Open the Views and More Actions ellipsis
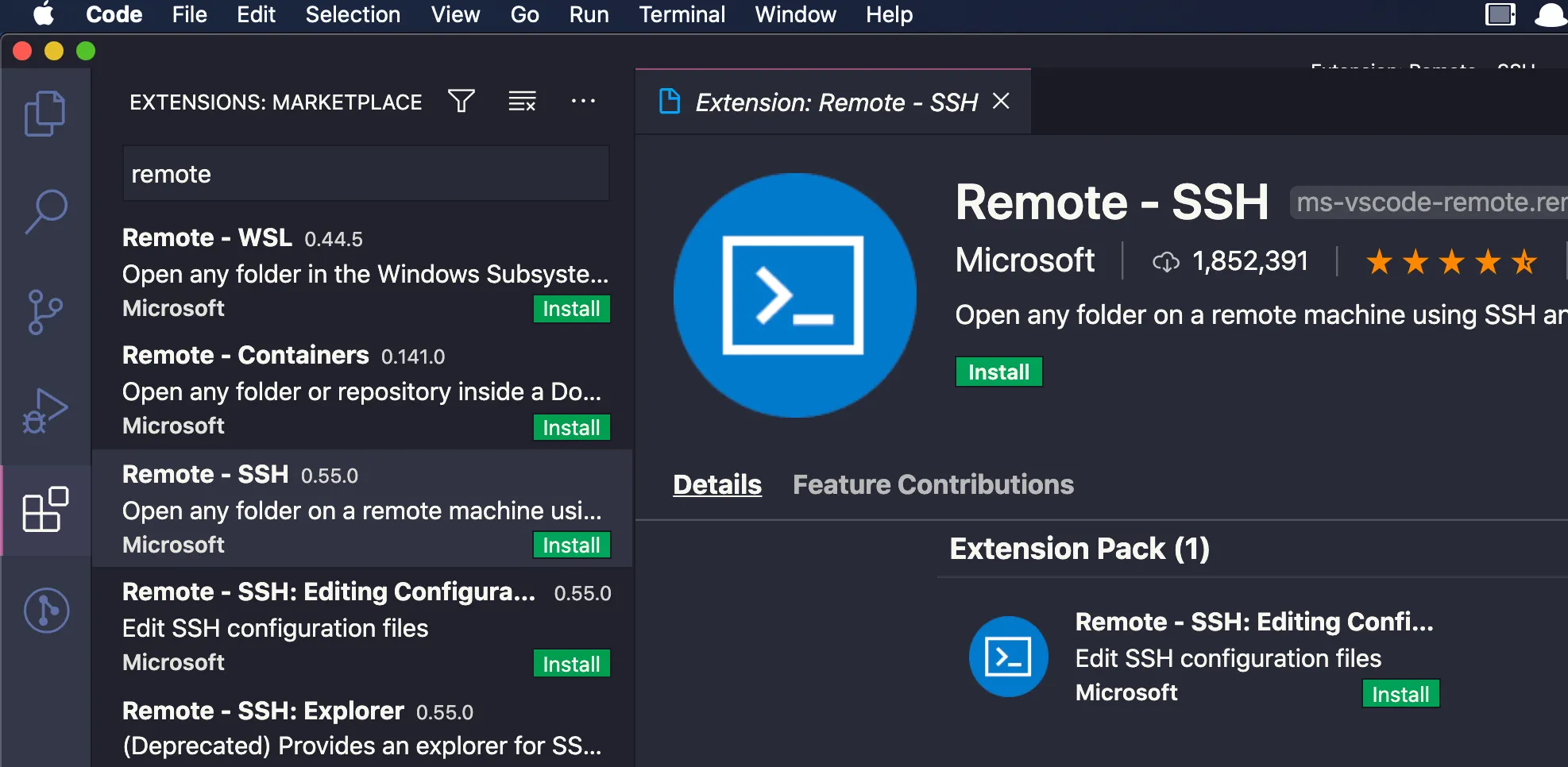 [x=583, y=101]
